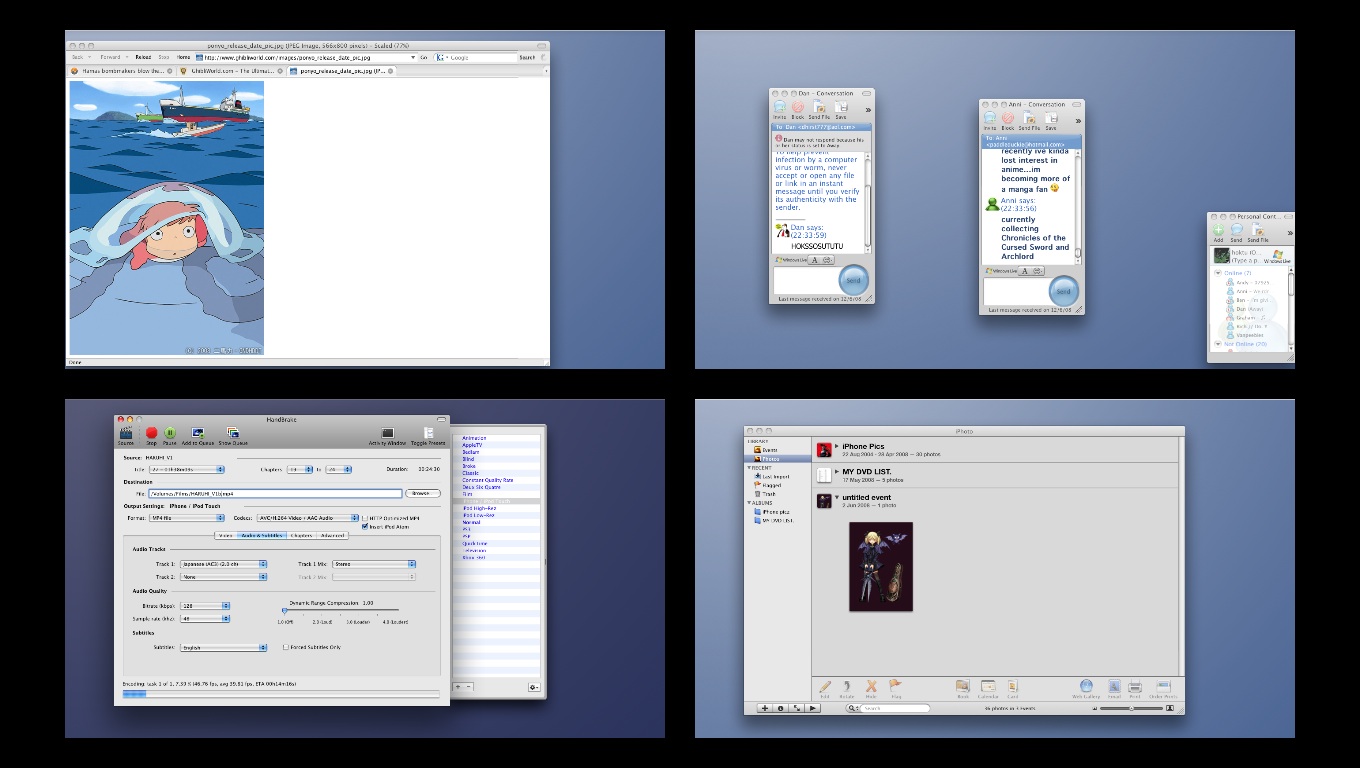
Task: Click the HandBrake encoding progress bar
Action: pos(281,693)
